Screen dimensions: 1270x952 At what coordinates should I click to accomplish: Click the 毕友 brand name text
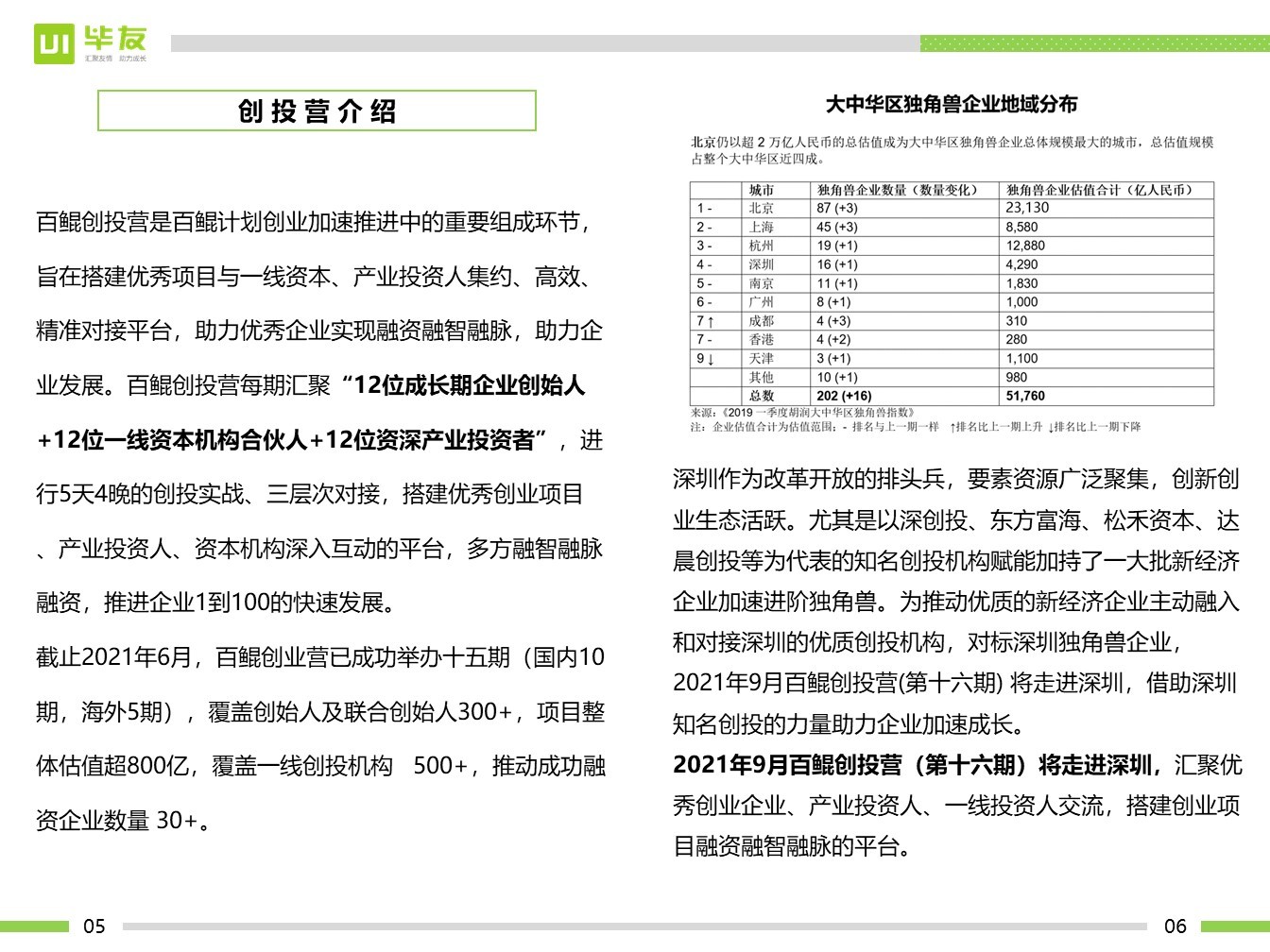(115, 39)
